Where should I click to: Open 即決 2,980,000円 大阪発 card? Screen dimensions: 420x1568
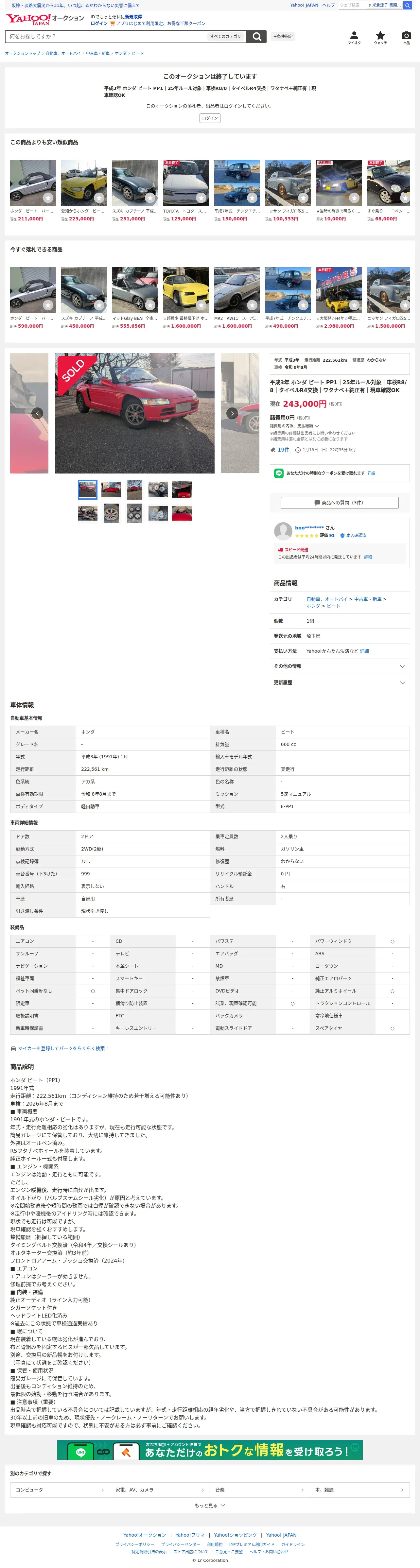pyautogui.click(x=339, y=298)
